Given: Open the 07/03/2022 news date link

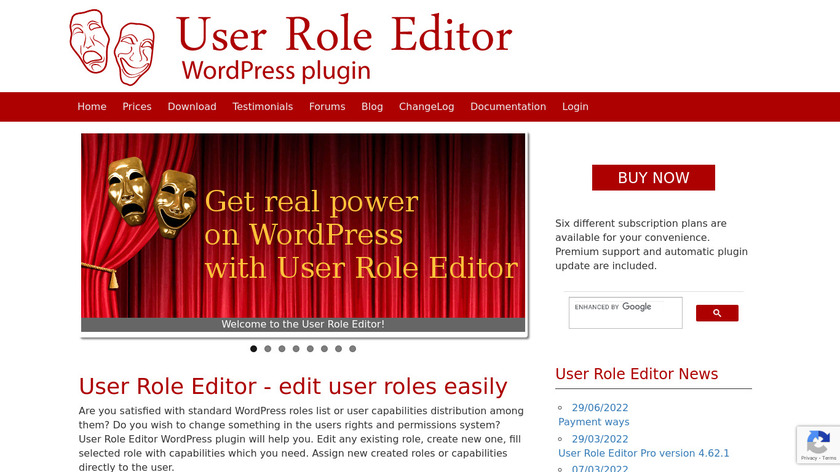Looking at the screenshot, I should point(599,468).
